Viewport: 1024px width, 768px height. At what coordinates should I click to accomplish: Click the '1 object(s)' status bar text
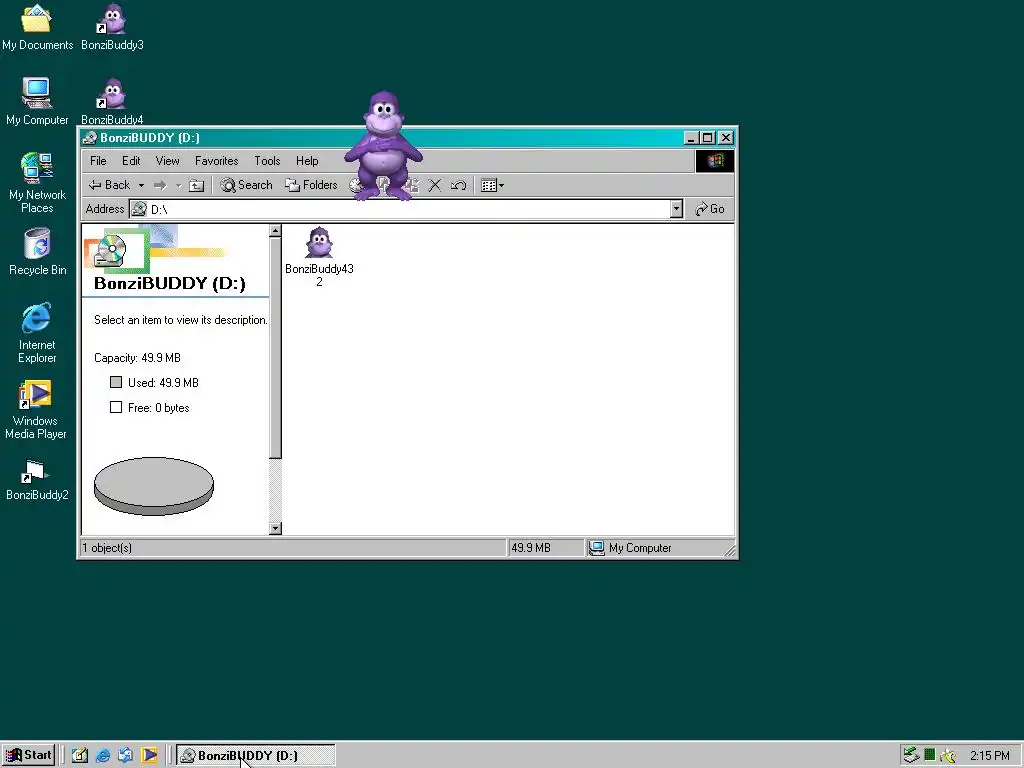tap(107, 548)
